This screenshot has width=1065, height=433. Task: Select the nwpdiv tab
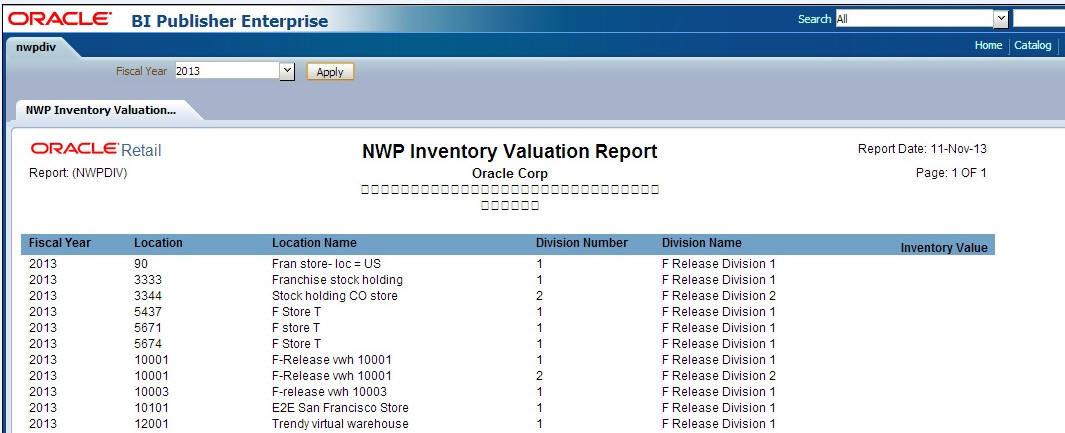point(36,48)
